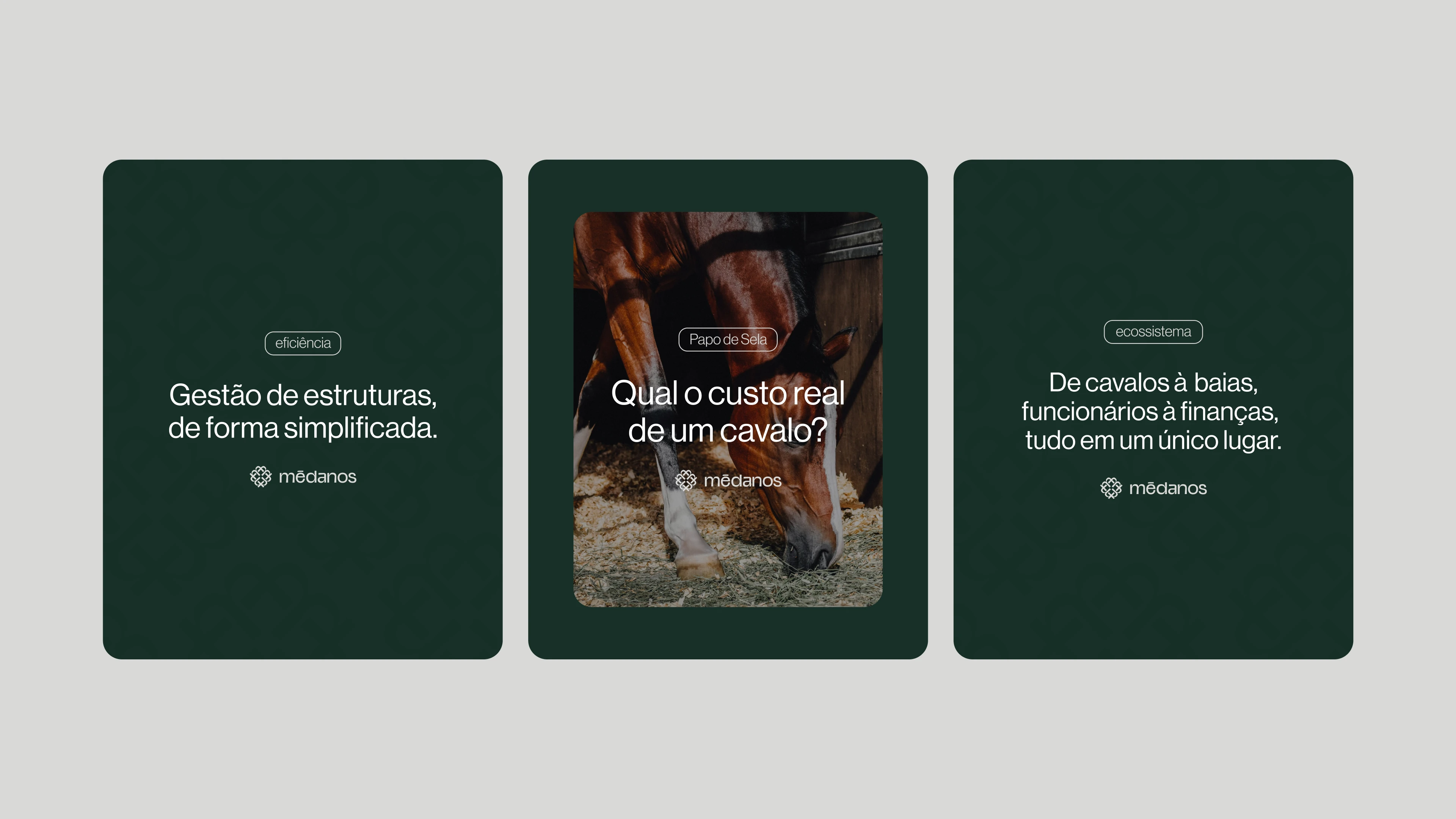Select the headline 'Gestão de estruturas,'
Screen dimensions: 1456x819
pyautogui.click(x=303, y=395)
